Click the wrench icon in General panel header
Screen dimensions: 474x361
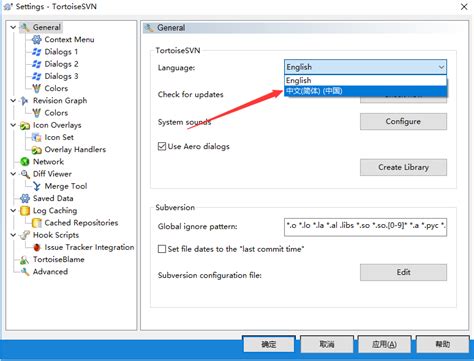(150, 28)
